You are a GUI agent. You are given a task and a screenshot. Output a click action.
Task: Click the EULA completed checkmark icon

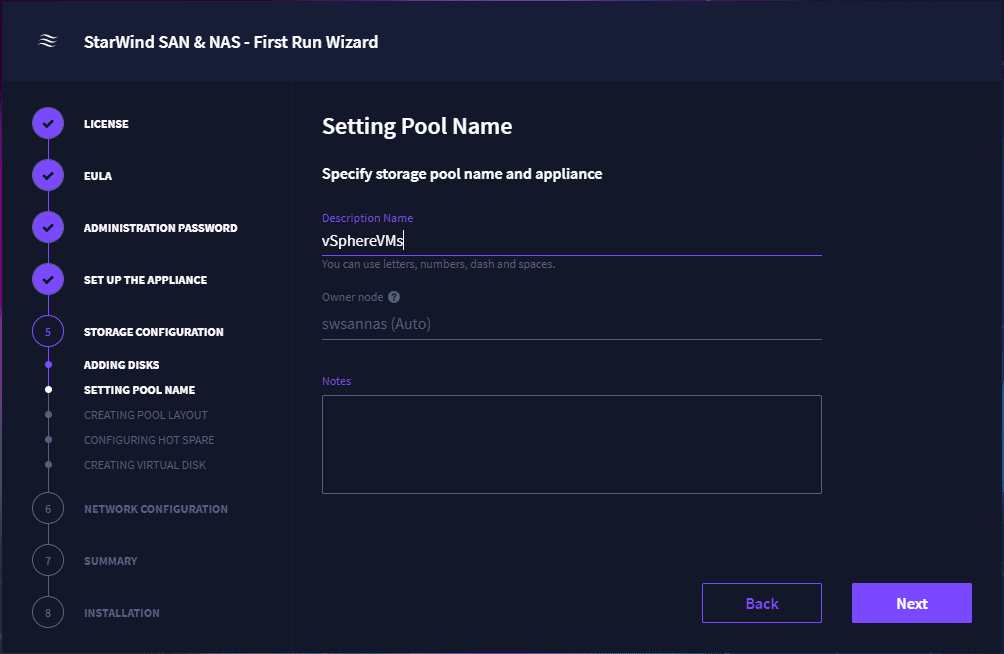(x=47, y=175)
